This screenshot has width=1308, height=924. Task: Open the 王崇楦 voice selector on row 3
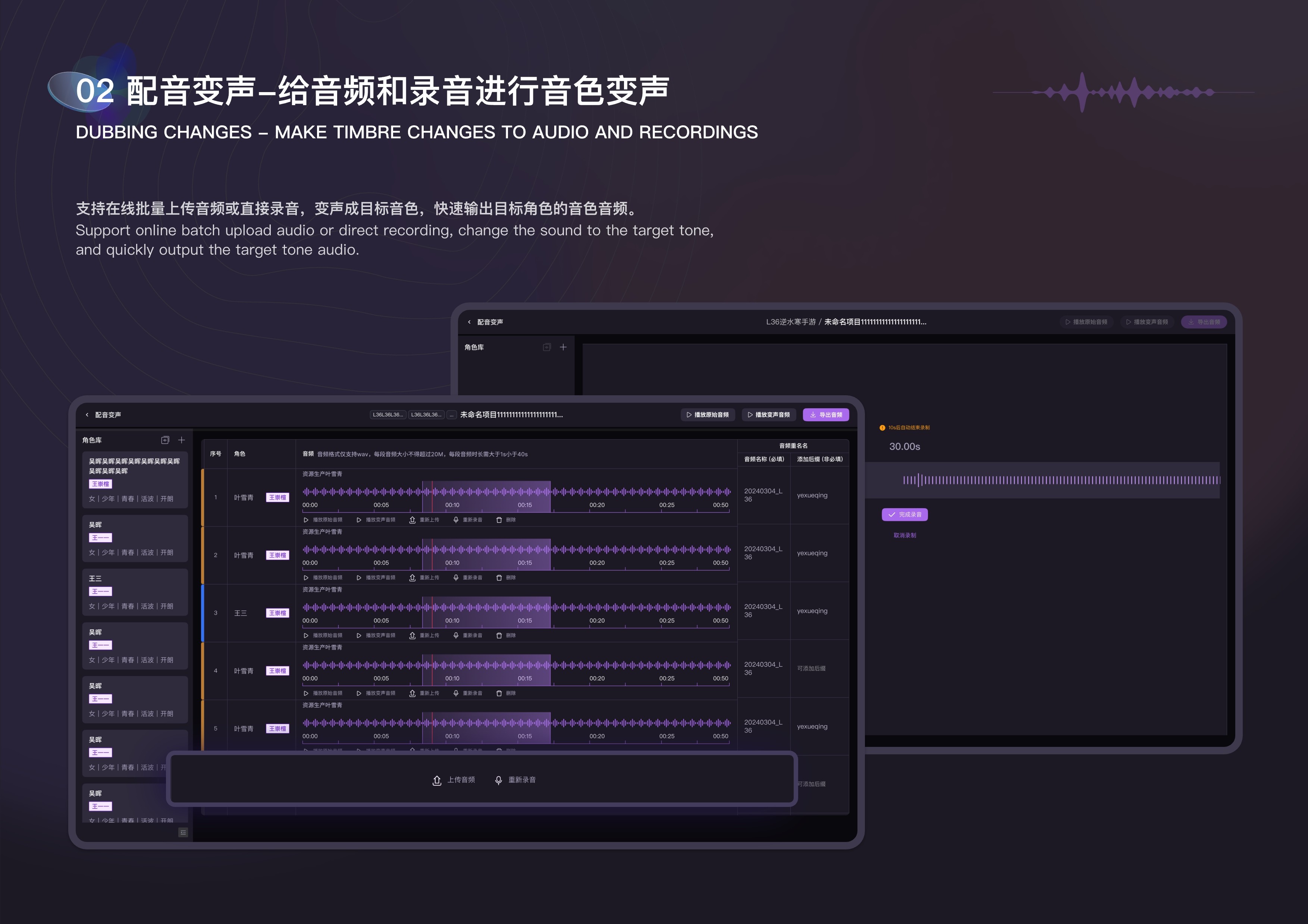click(277, 613)
